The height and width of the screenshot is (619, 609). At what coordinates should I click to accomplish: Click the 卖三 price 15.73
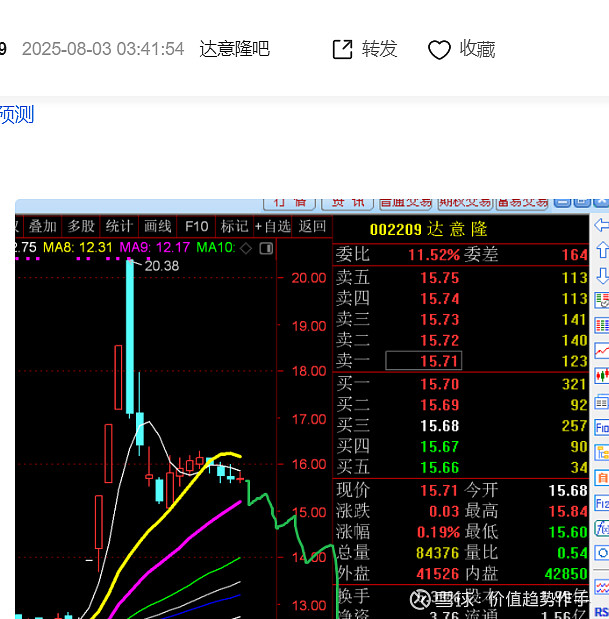click(x=439, y=320)
